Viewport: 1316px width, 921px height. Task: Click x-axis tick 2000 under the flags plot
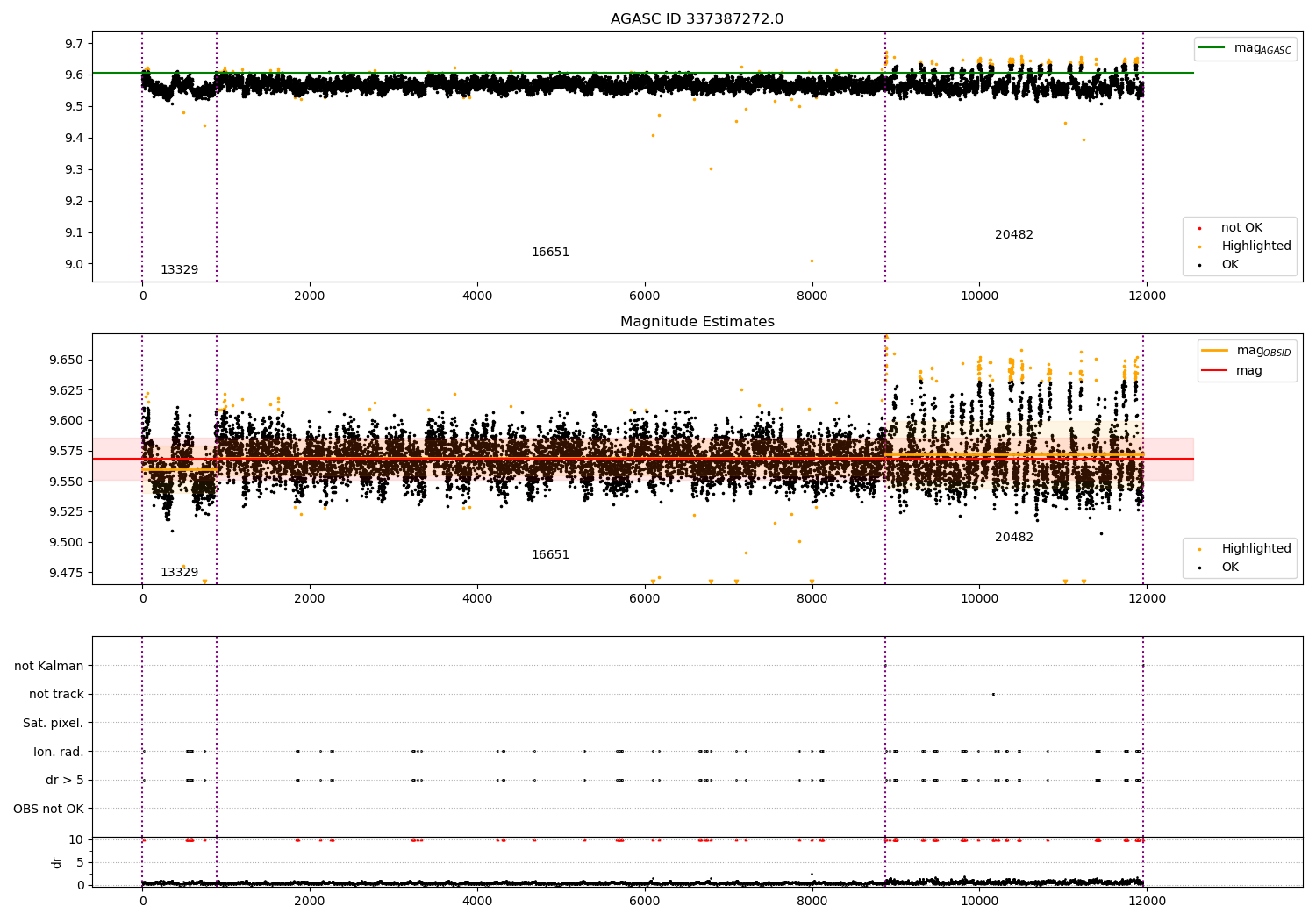pos(310,902)
